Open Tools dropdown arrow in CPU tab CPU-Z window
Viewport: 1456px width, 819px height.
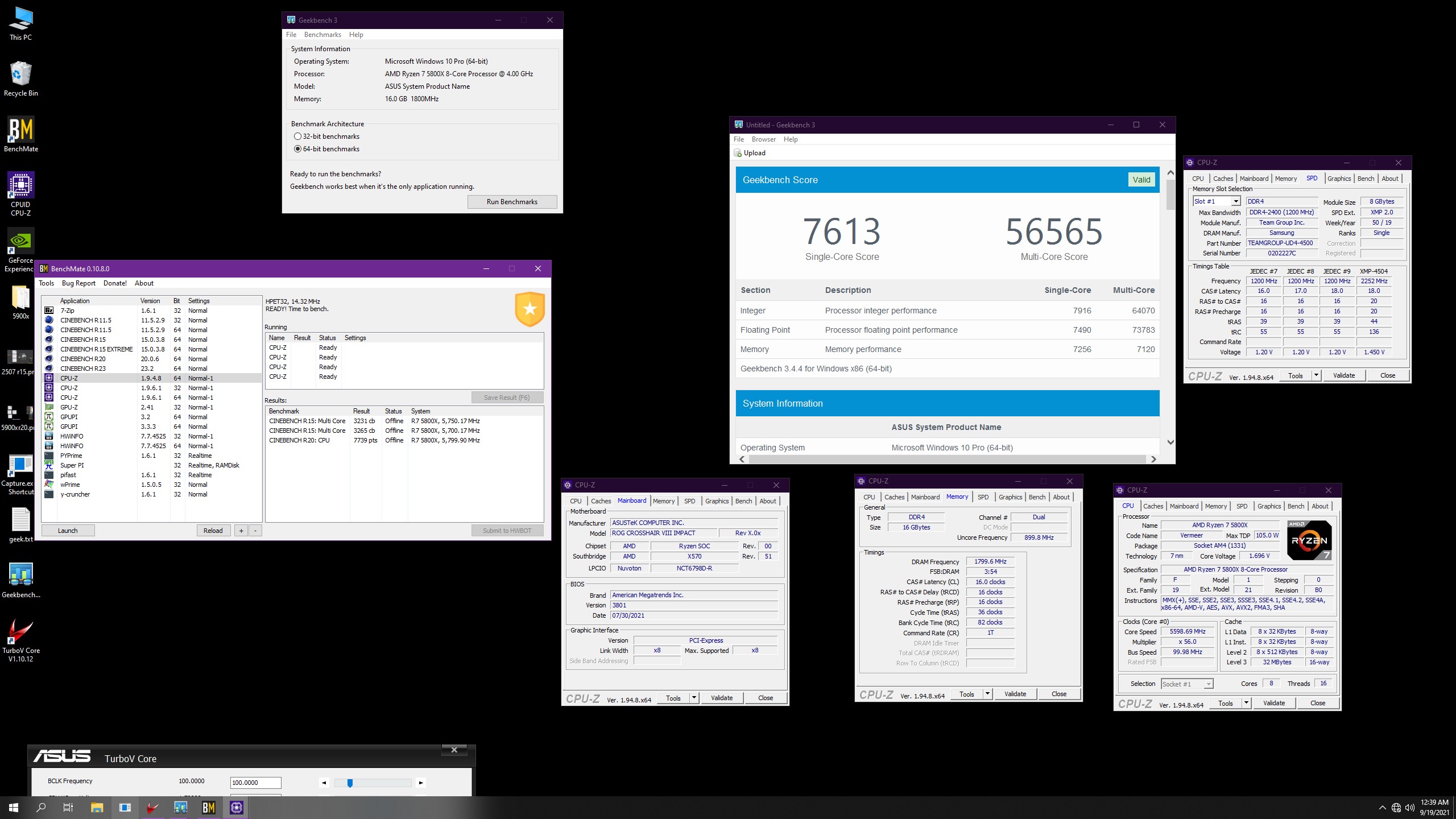click(x=1246, y=703)
